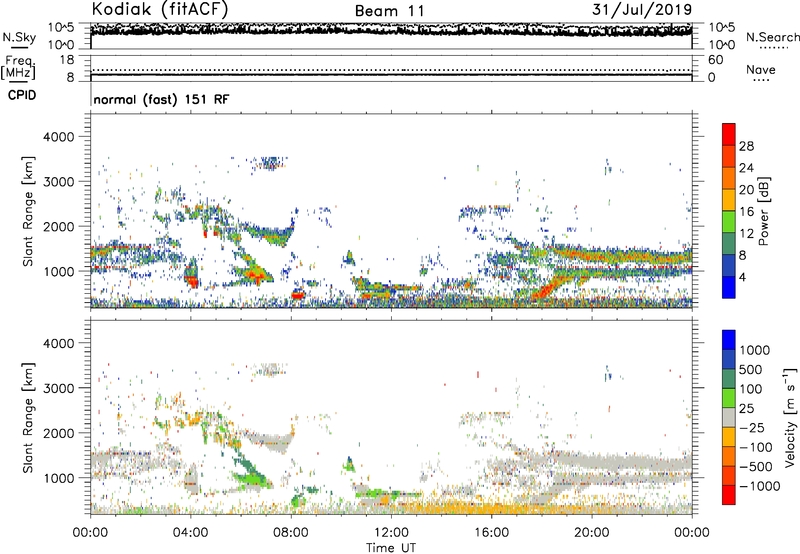Click the "Kodiak (fitACF)" plot title
Viewport: 800px width, 554px height.
coord(160,9)
